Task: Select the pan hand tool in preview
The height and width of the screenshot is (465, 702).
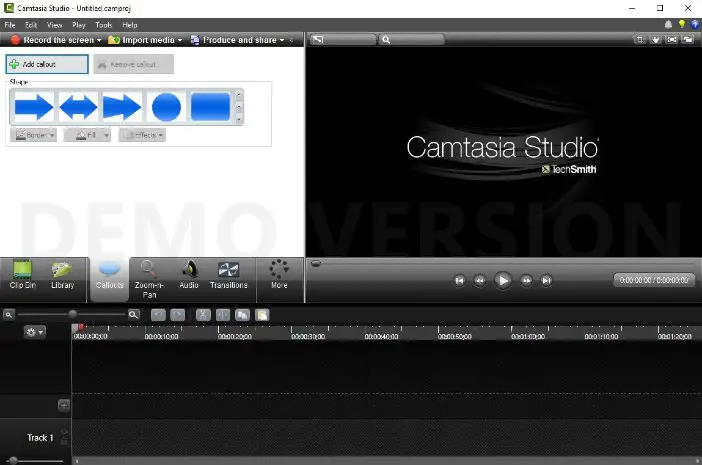Action: [x=656, y=40]
